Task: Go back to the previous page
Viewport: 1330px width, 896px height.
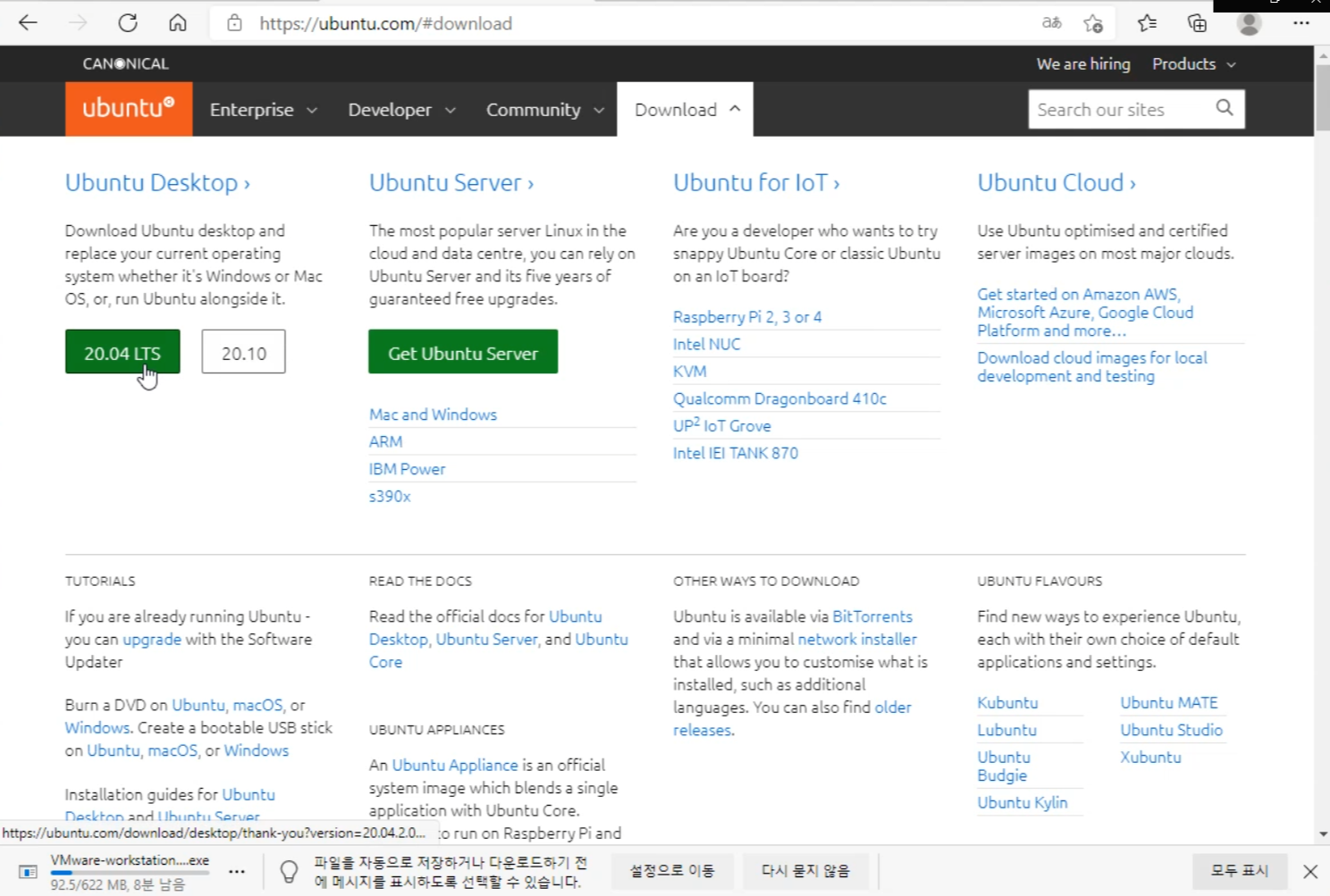Action: point(28,23)
